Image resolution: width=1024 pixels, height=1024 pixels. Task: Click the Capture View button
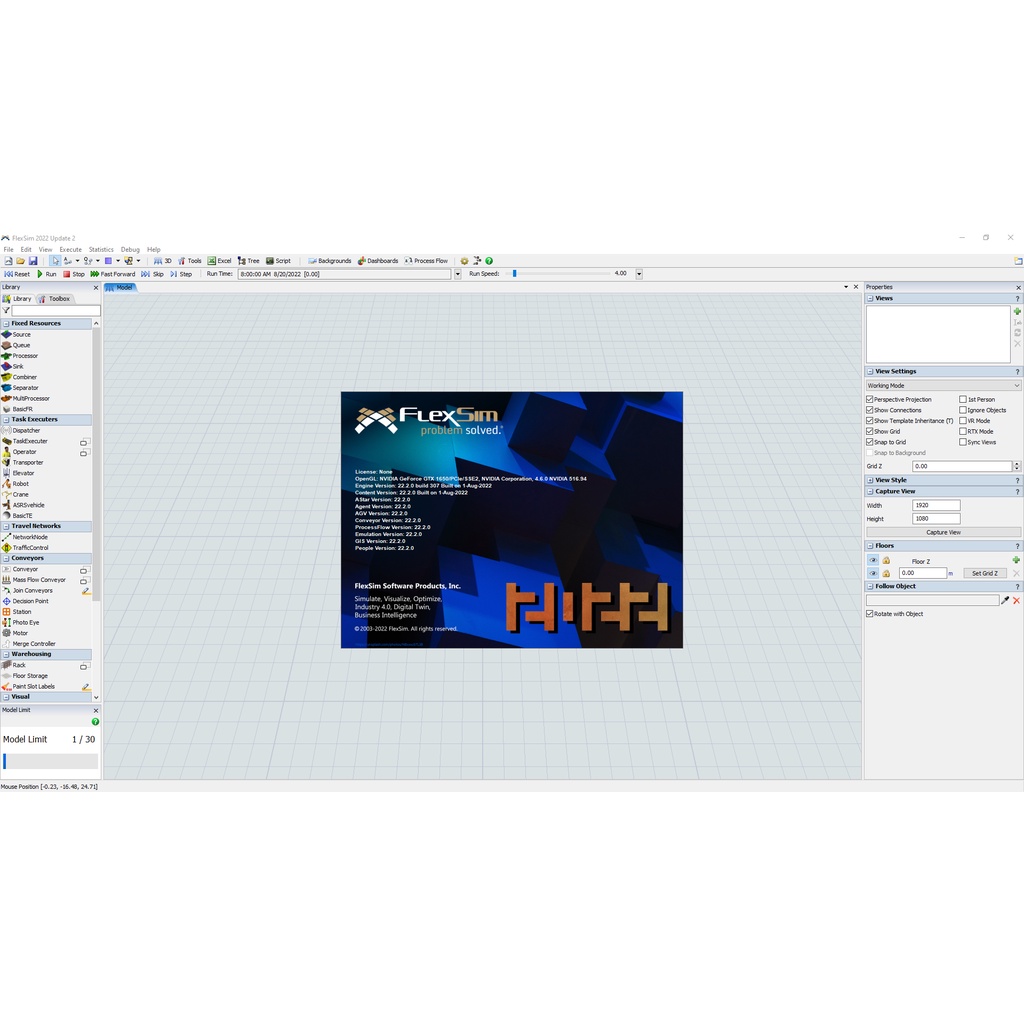tap(943, 532)
